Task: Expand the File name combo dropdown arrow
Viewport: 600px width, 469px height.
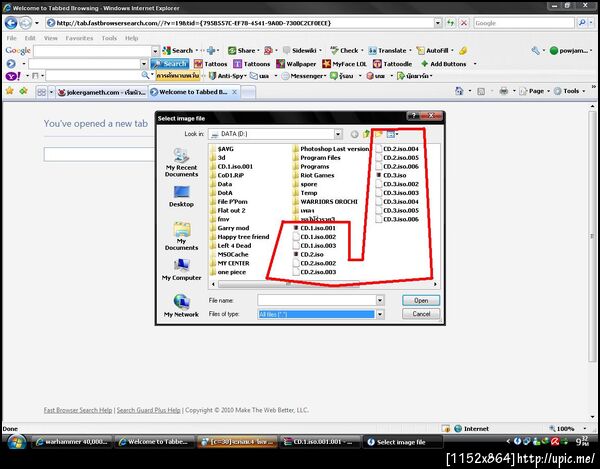Action: pyautogui.click(x=380, y=300)
